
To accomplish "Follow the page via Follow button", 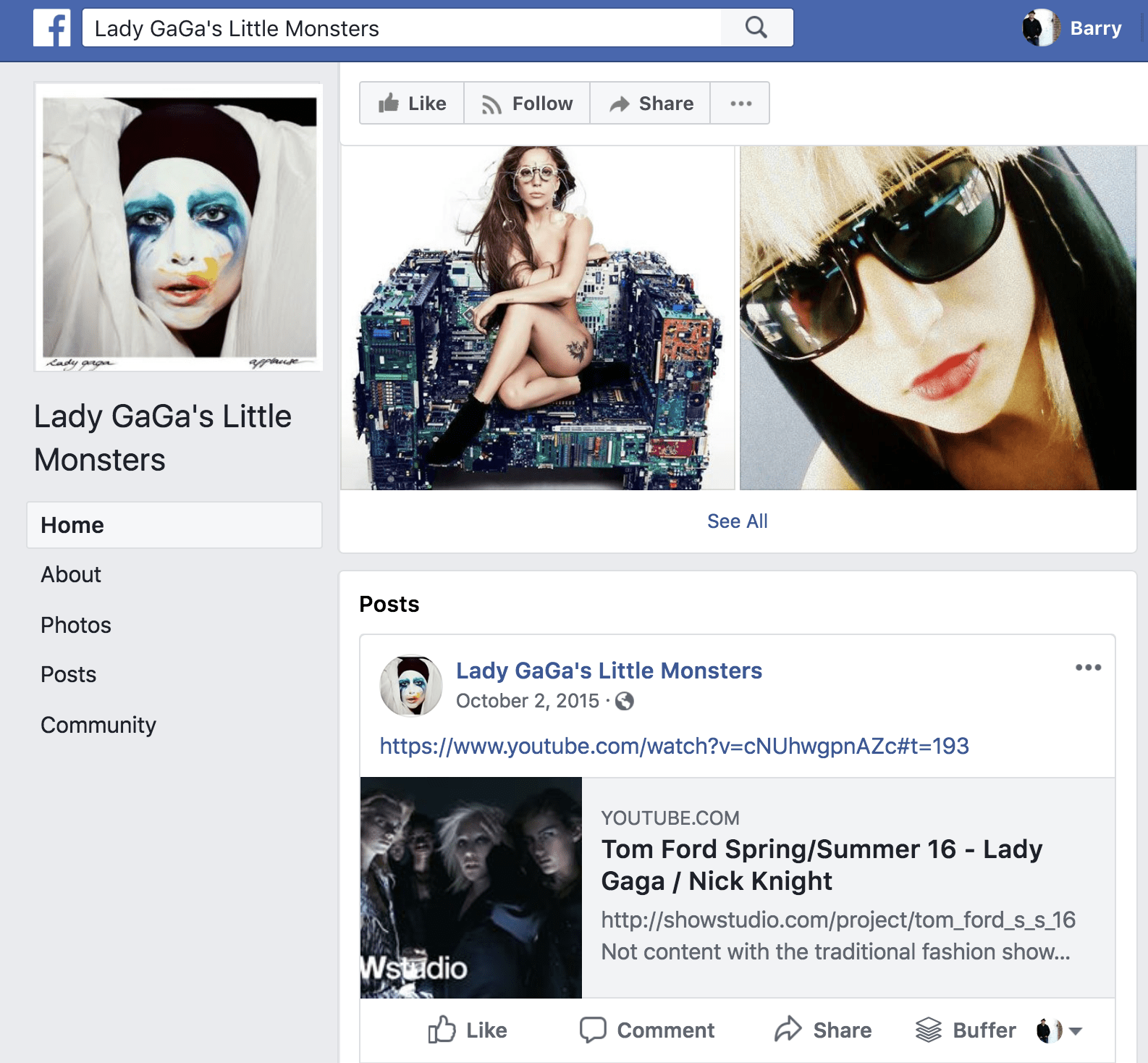I will [527, 103].
